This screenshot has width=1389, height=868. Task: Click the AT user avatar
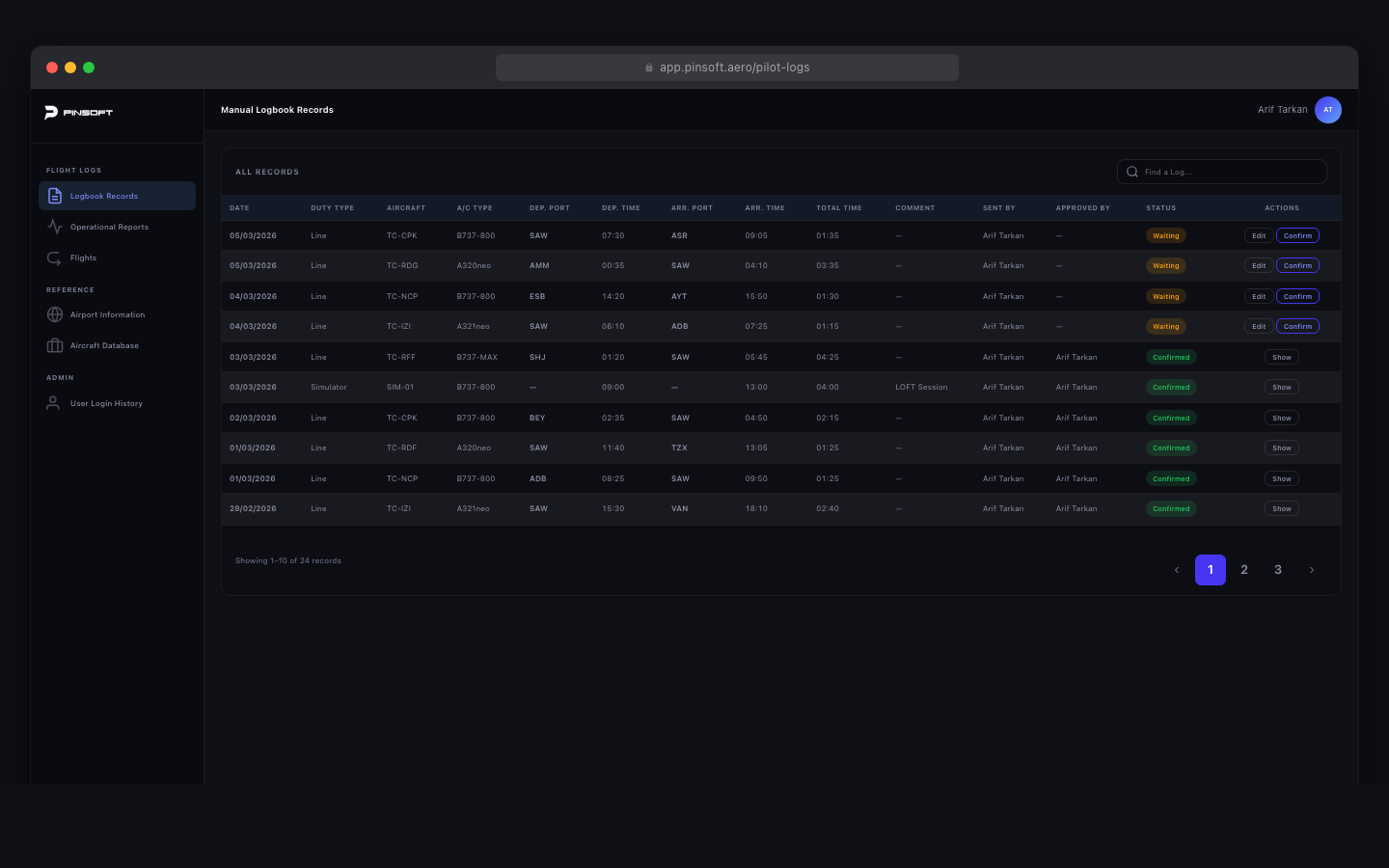[x=1327, y=110]
